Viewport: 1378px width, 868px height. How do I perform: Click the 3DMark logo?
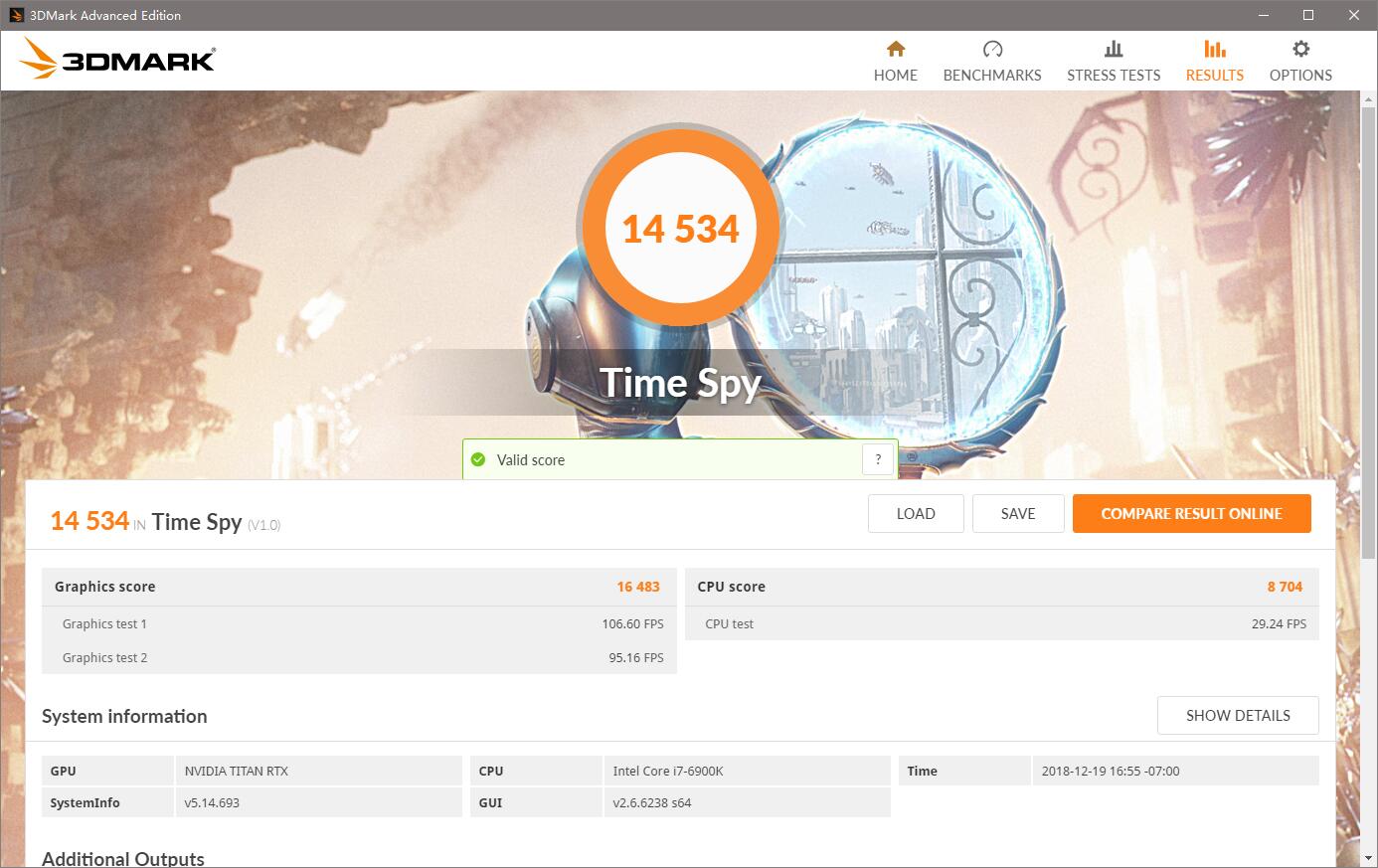(116, 60)
